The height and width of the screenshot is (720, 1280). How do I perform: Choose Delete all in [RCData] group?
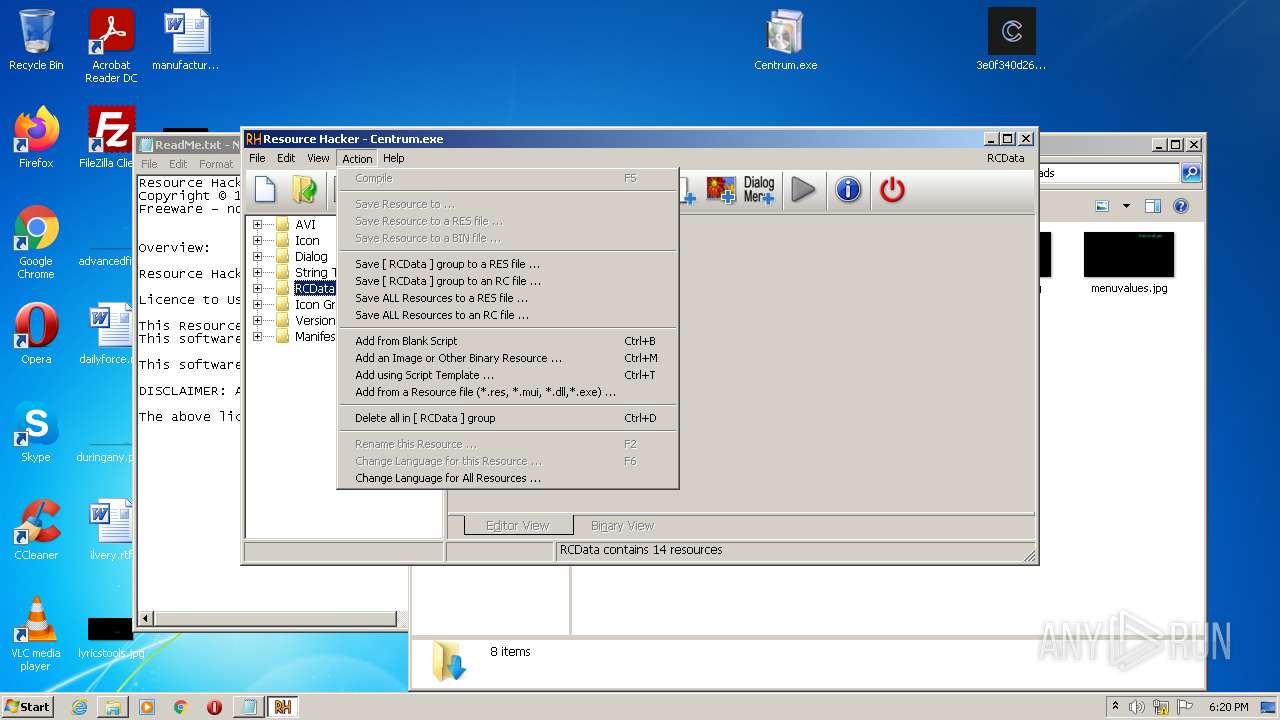pos(508,418)
